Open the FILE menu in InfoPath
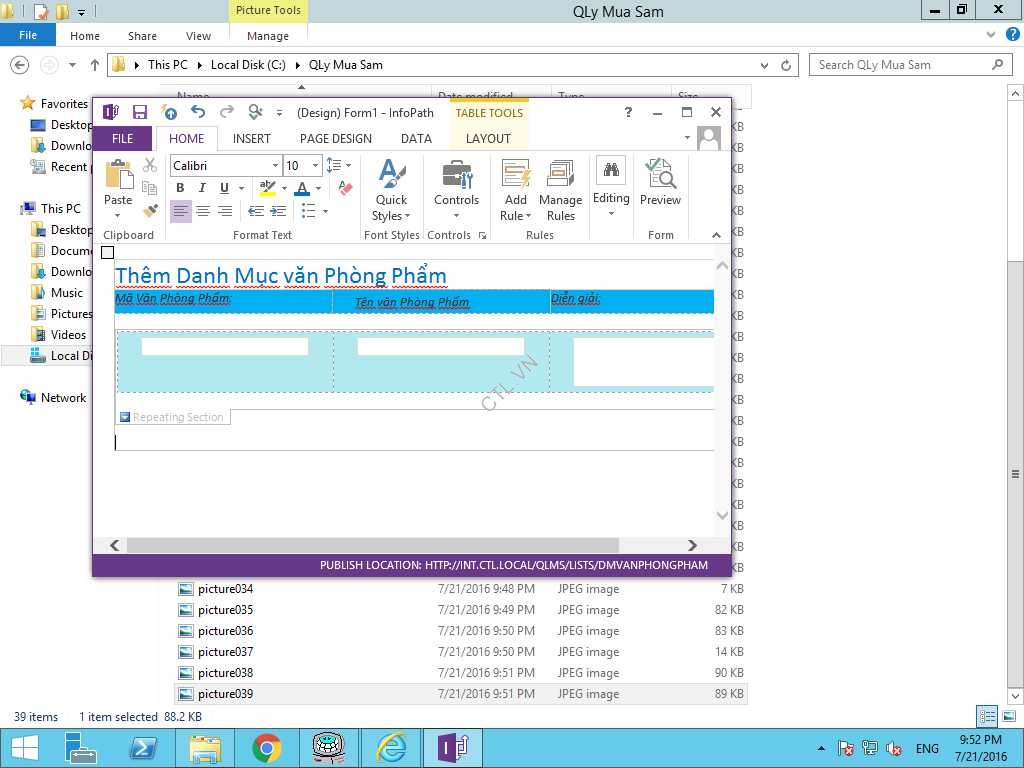 (122, 139)
